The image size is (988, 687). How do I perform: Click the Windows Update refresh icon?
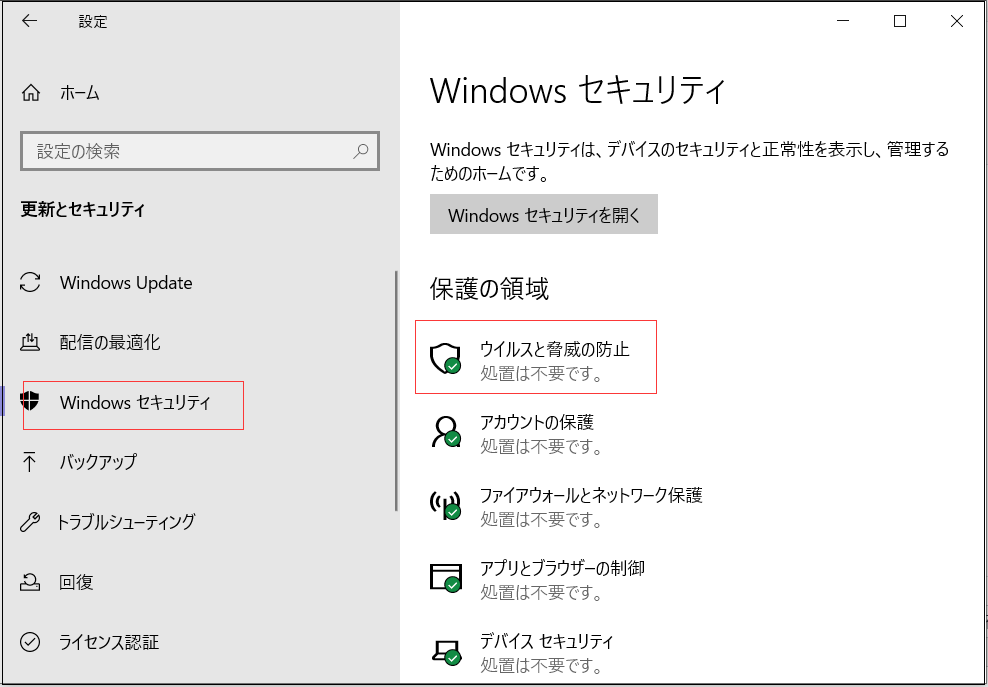tap(30, 283)
